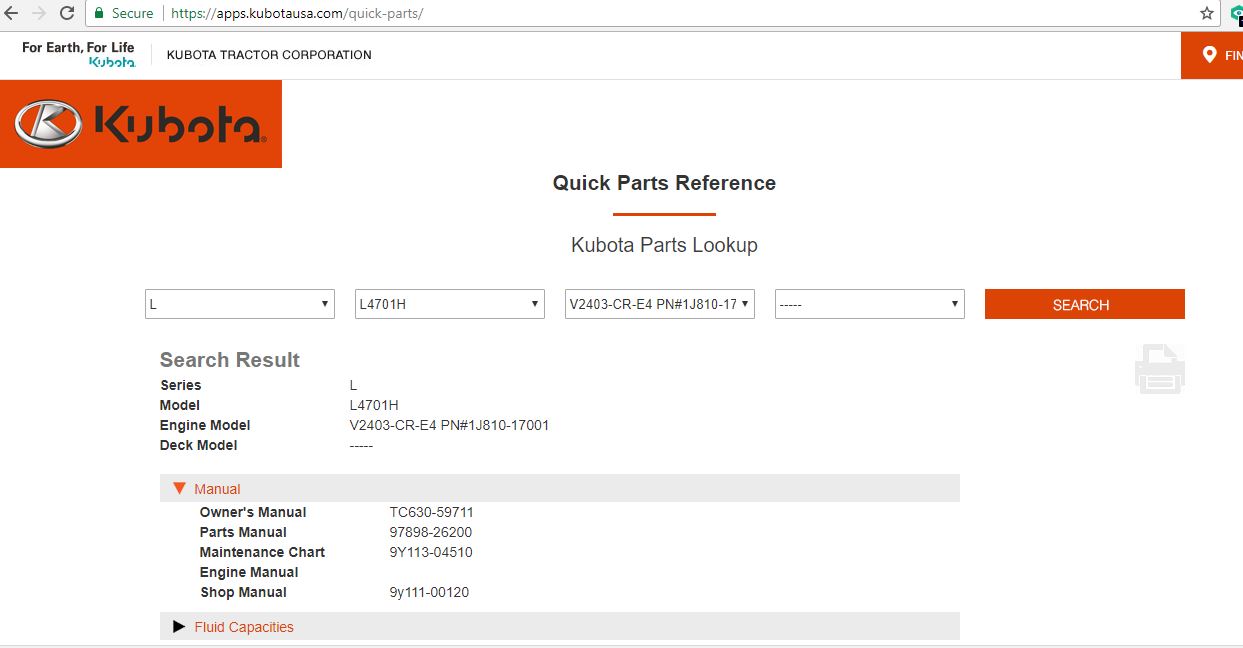Viewport: 1243px width, 648px height.
Task: Click the location pin Find button
Action: pyautogui.click(x=1212, y=55)
